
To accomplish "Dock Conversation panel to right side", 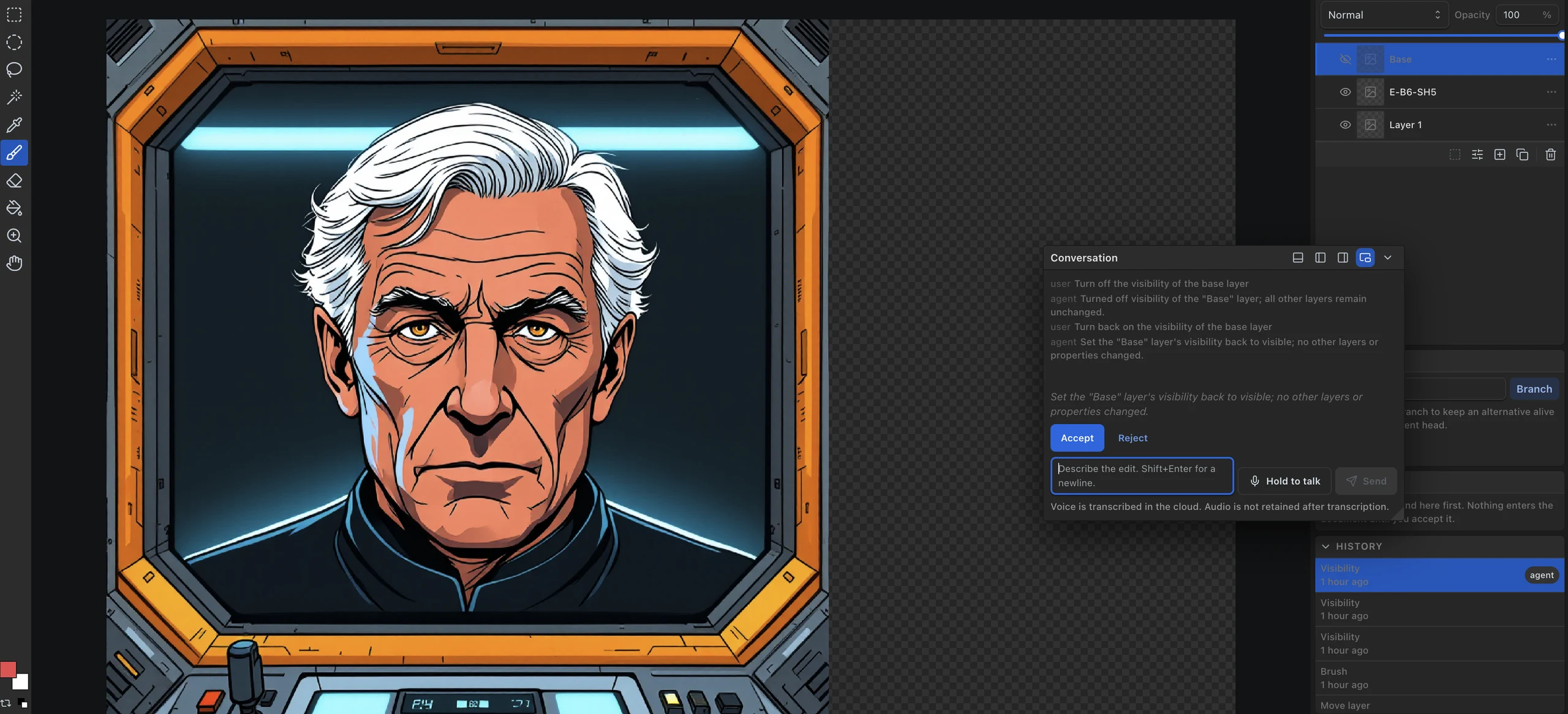I will pyautogui.click(x=1343, y=258).
